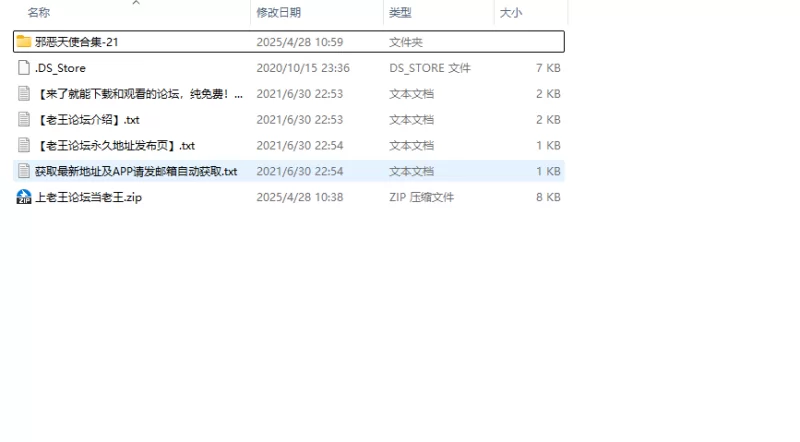Click the type cell ZIP 压缩文件
Image resolution: width=800 pixels, height=442 pixels.
tap(421, 197)
